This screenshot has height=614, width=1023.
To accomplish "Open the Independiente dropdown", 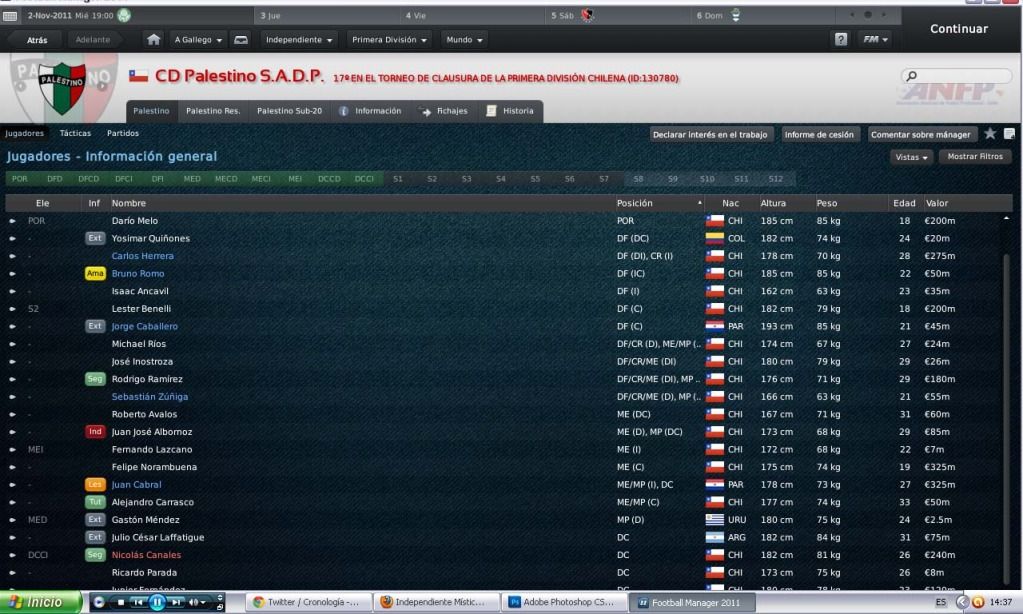I will (299, 40).
